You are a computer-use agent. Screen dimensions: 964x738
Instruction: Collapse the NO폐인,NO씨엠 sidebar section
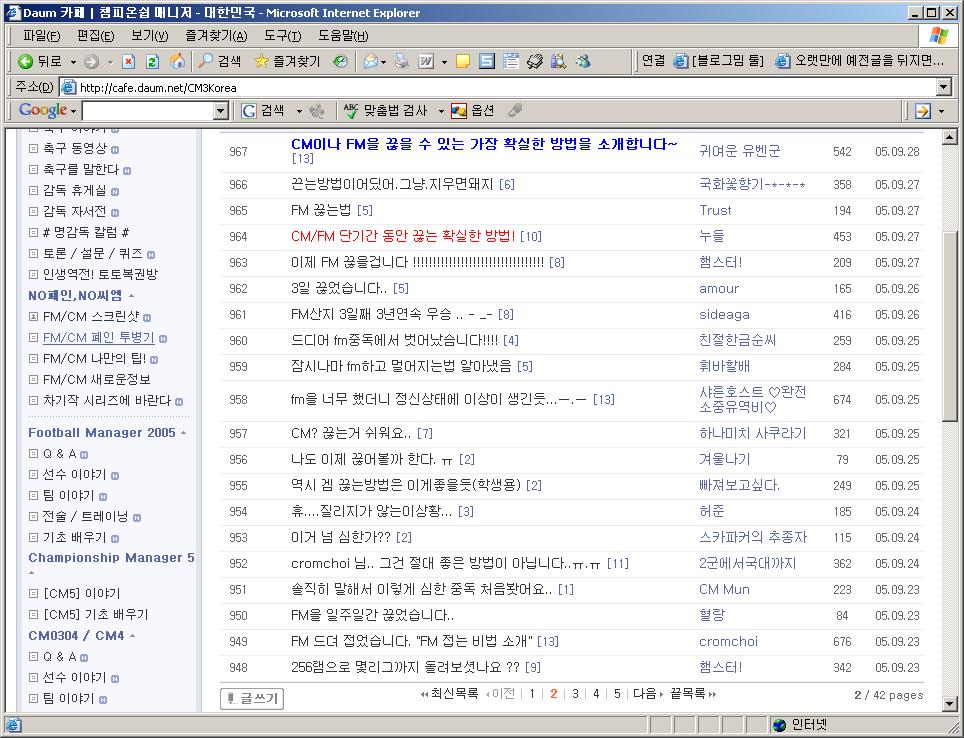tap(132, 296)
